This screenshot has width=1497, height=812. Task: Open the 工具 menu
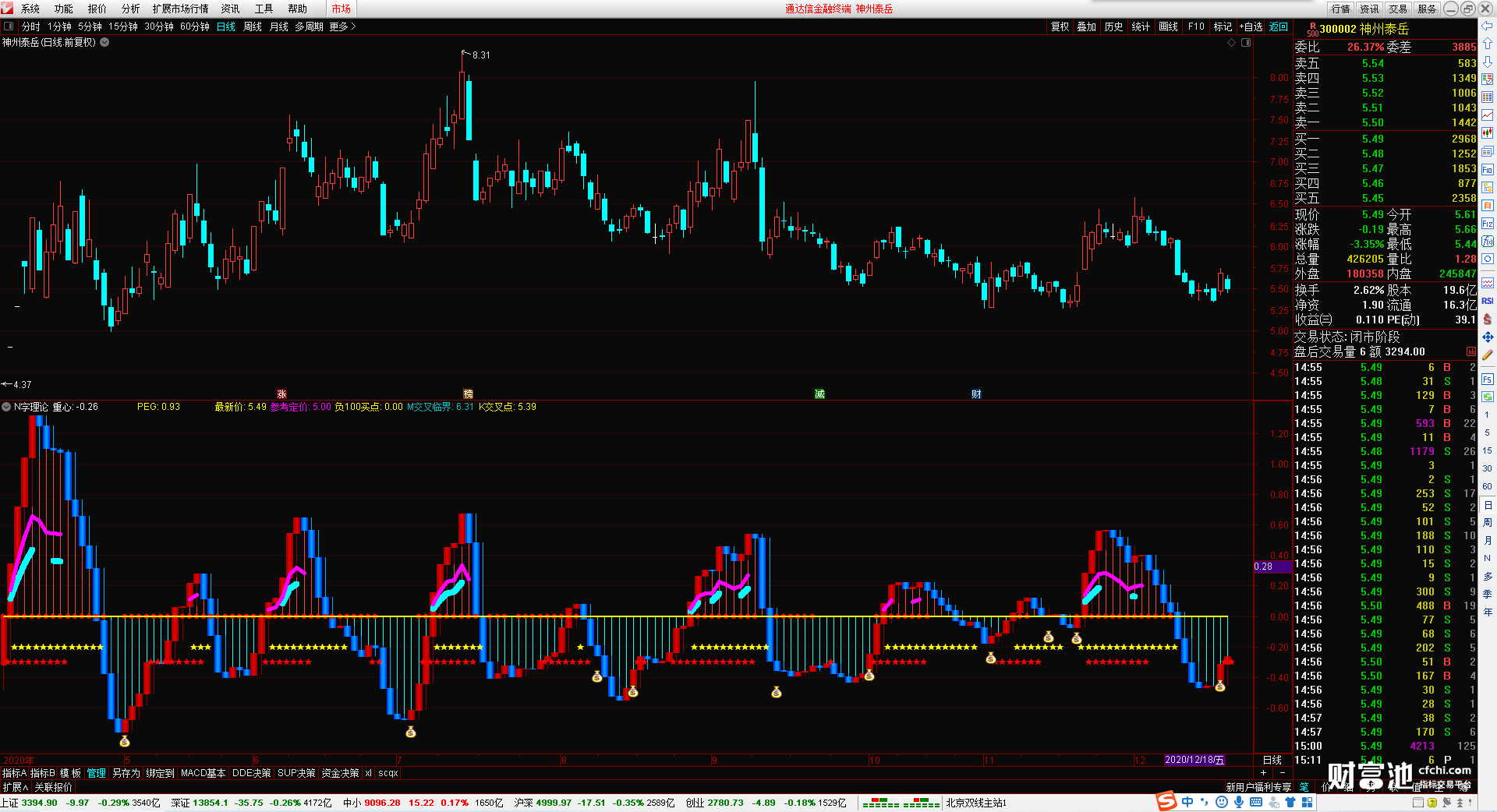click(x=264, y=9)
